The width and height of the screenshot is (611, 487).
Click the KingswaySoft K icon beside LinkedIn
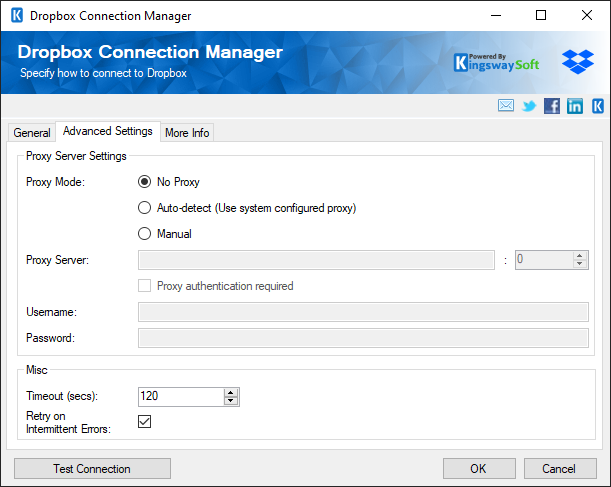tap(598, 106)
